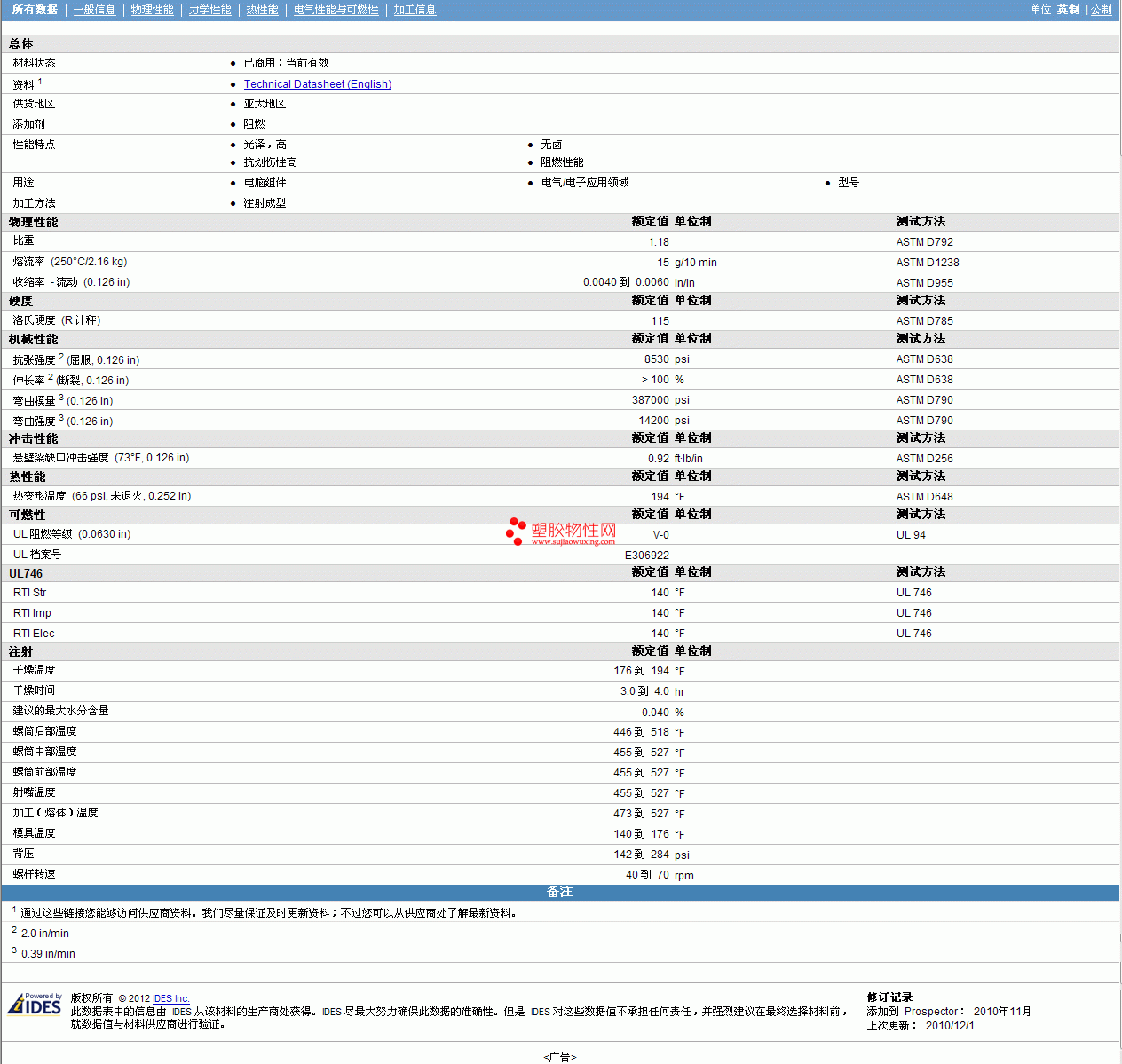
Task: Click the 比重 value 1.18
Action: 659,242
